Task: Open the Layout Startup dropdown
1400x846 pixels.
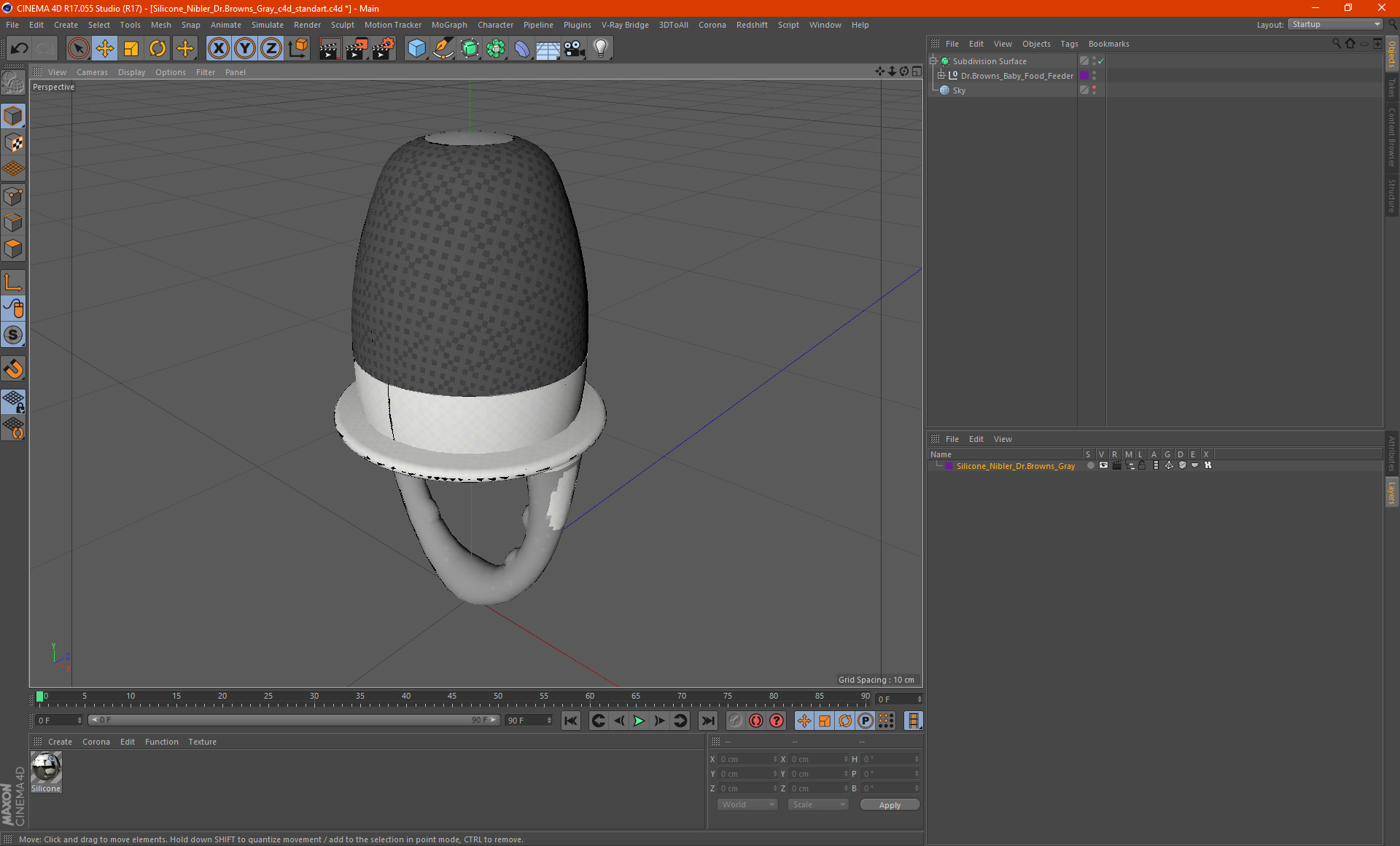Action: 1335,24
